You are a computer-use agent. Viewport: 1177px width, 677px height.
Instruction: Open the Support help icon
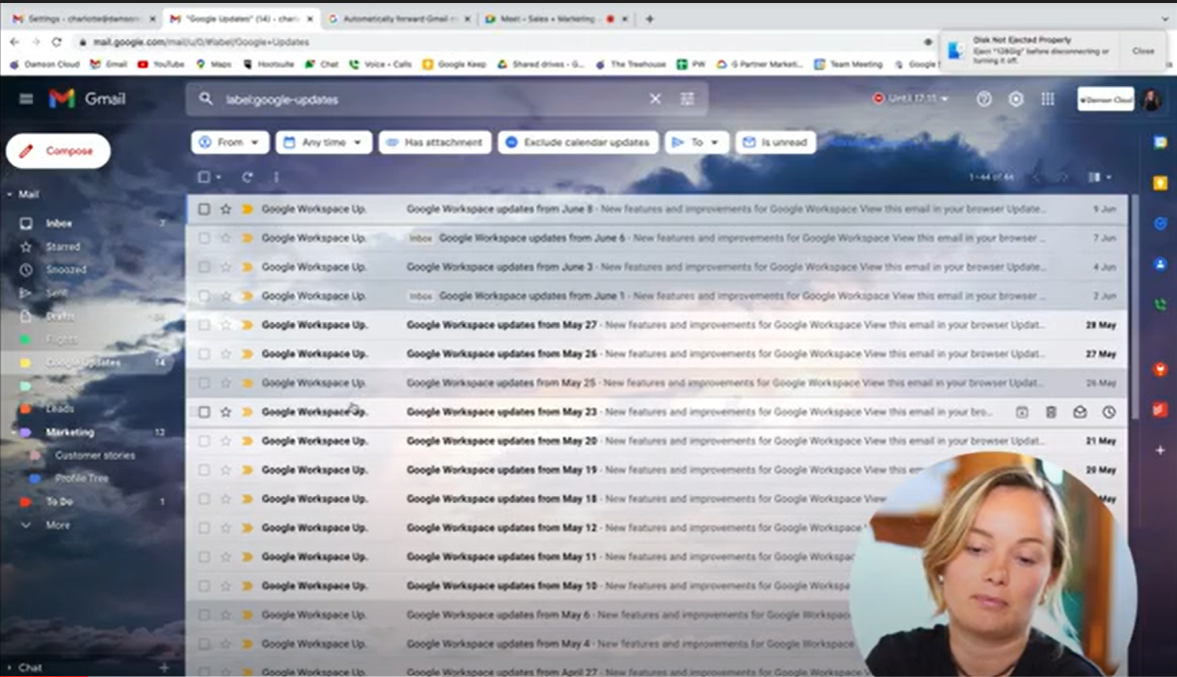[984, 99]
